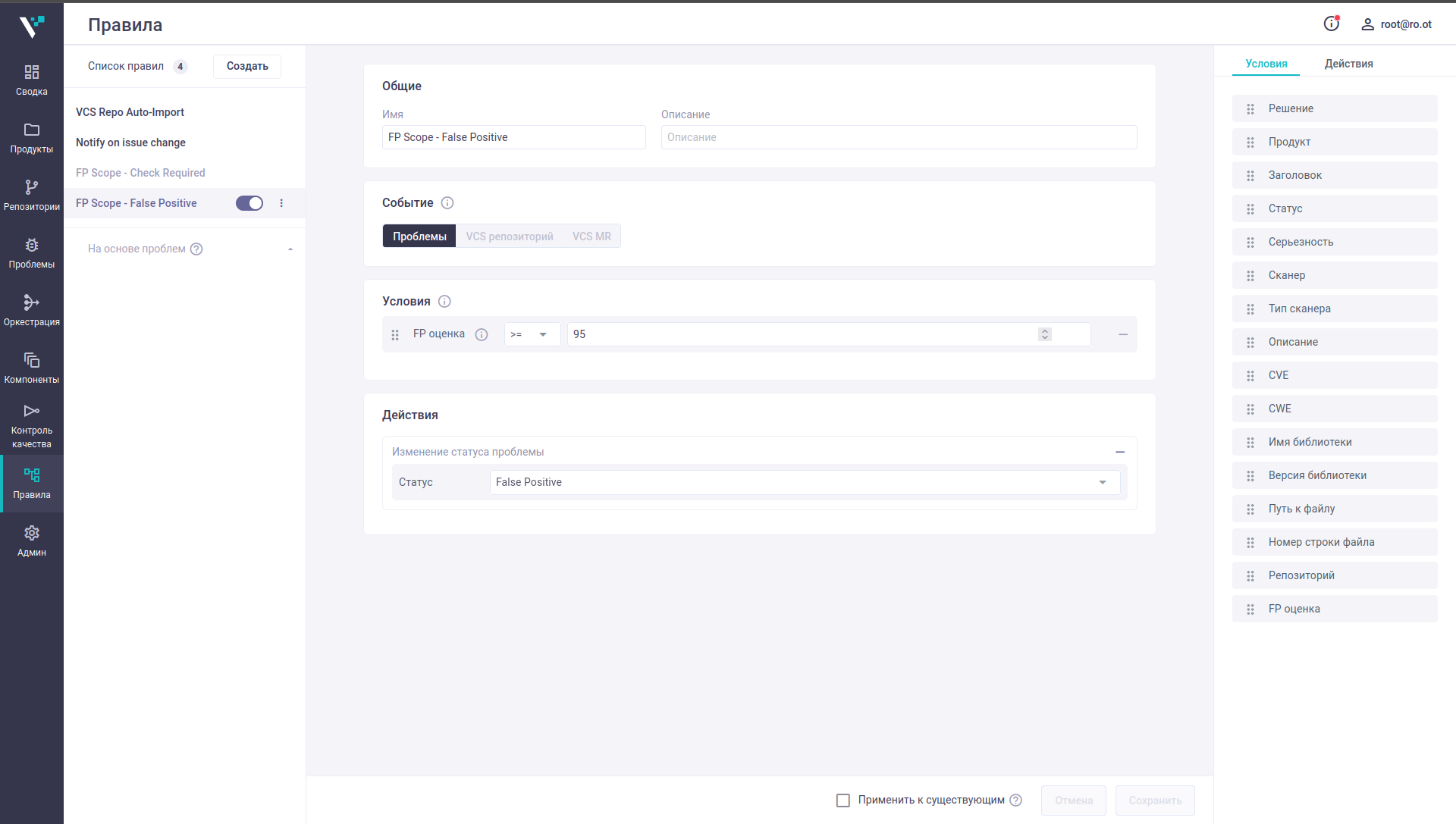This screenshot has height=824, width=1456.
Task: Open the Админ settings gear
Action: click(31, 541)
